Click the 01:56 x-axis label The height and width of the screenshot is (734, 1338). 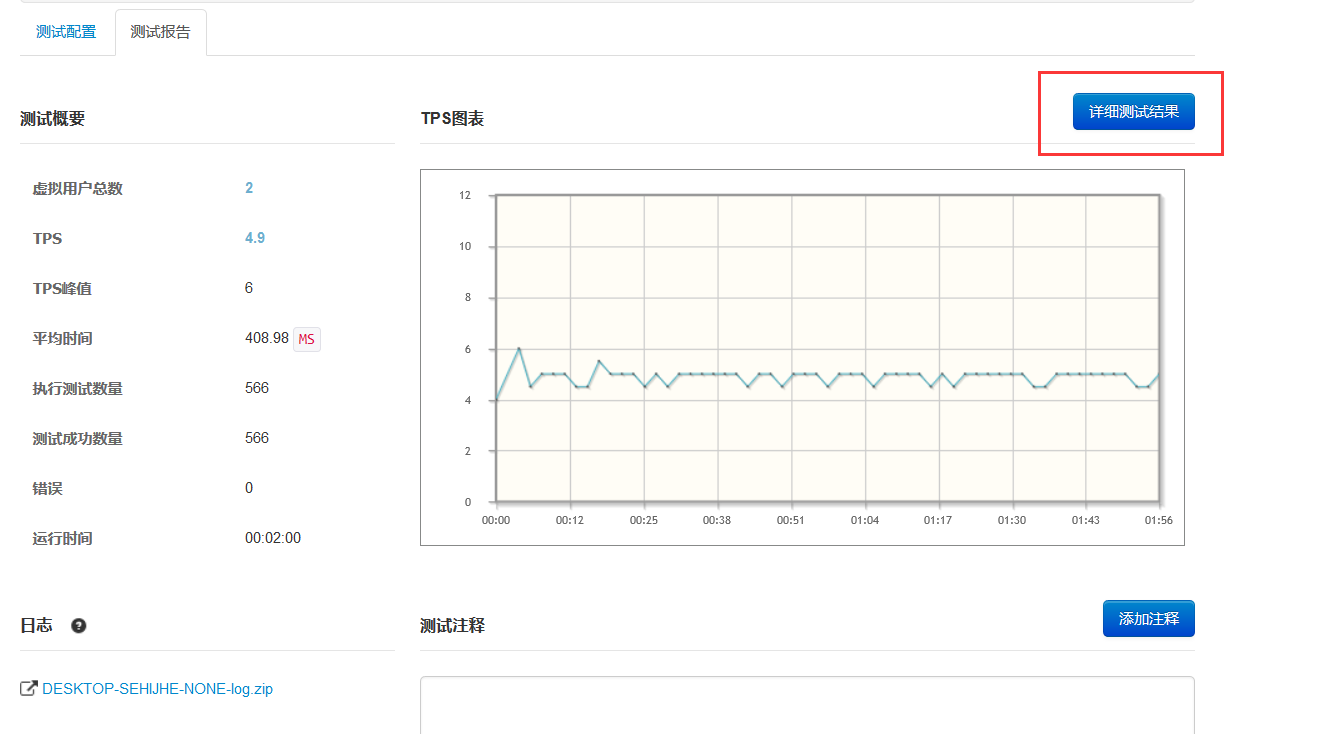tap(1159, 520)
